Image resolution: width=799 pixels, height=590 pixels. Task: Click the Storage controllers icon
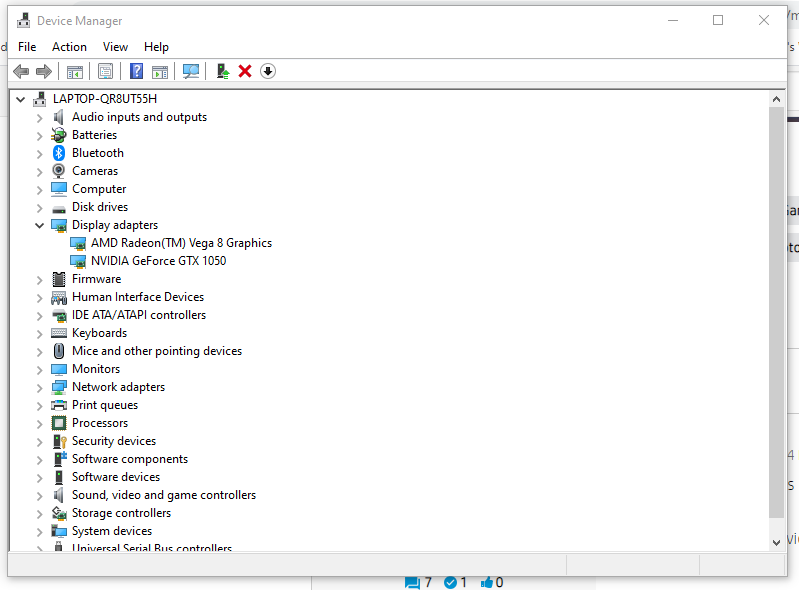(59, 513)
